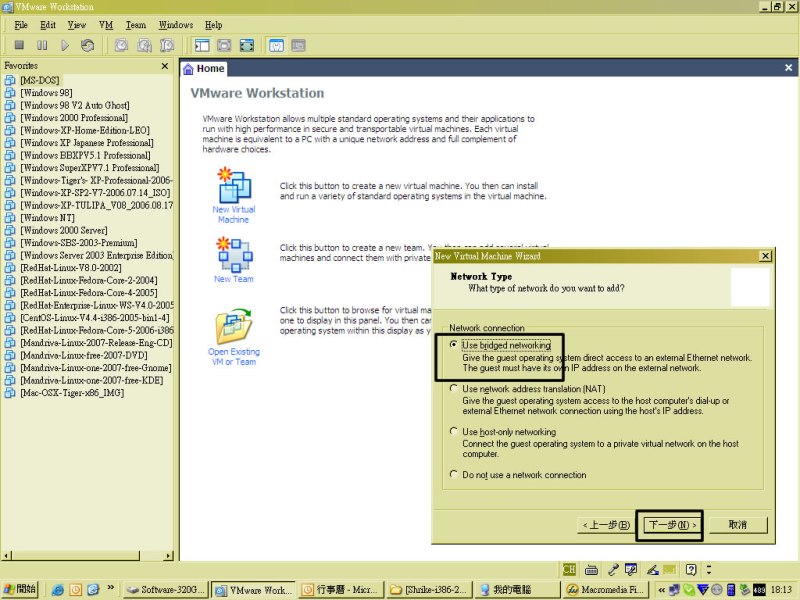Select the Summary view toolbar icon

(x=276, y=45)
